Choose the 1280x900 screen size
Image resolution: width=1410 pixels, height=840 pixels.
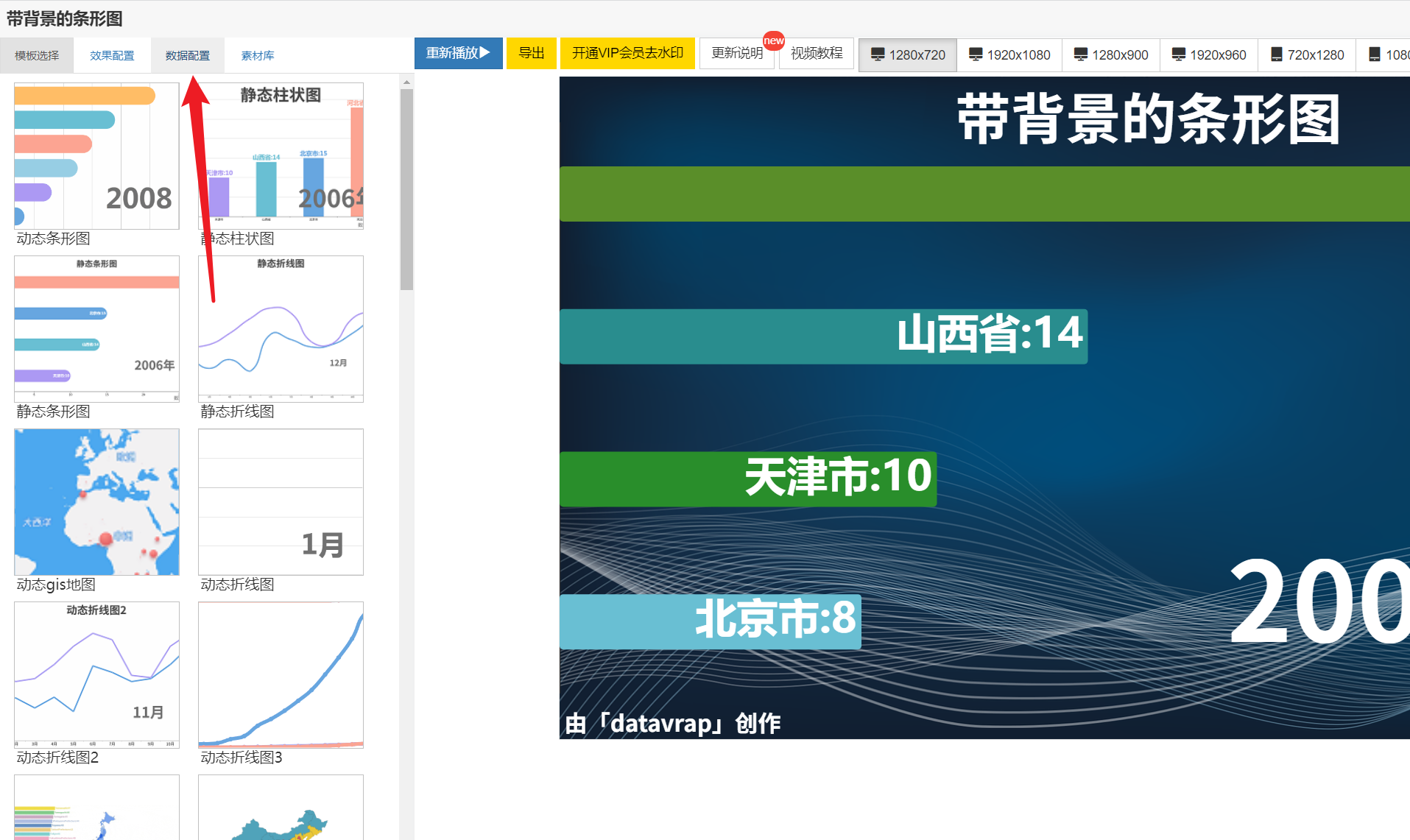1111,55
